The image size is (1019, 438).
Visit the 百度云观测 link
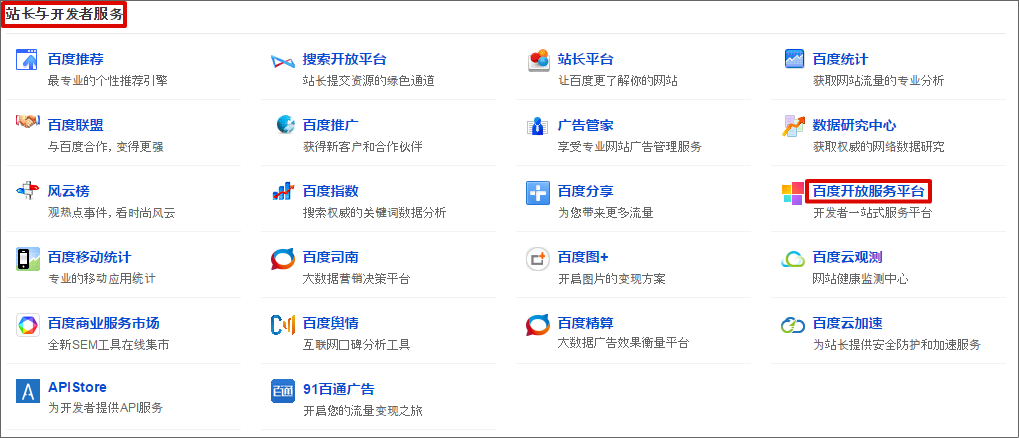pos(847,257)
